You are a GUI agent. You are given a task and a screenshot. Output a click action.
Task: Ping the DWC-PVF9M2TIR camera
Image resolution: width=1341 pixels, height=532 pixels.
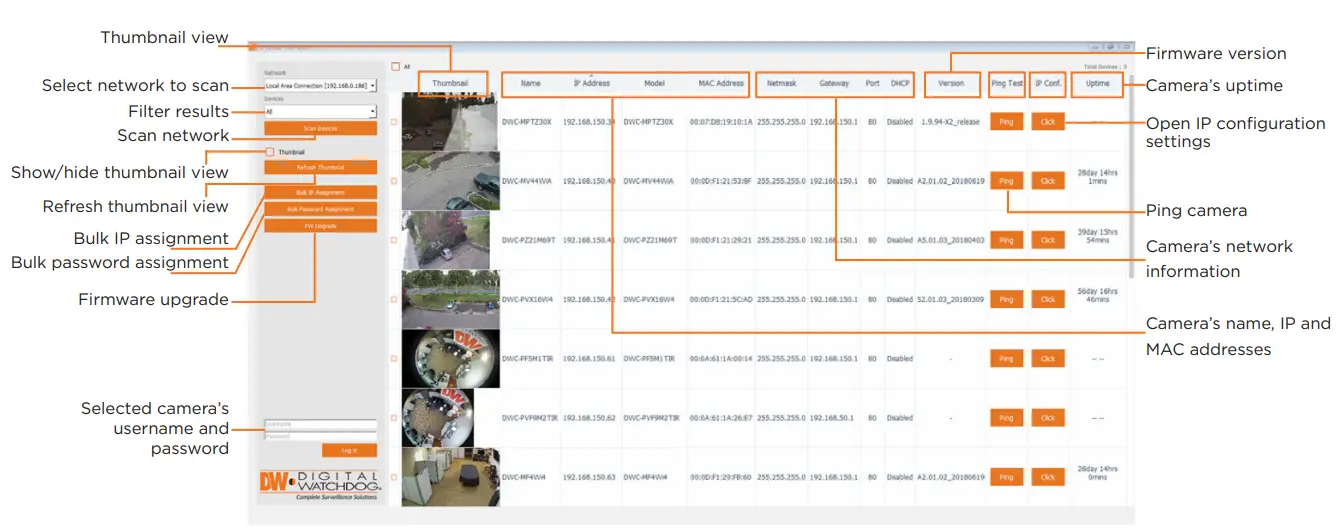point(1006,418)
